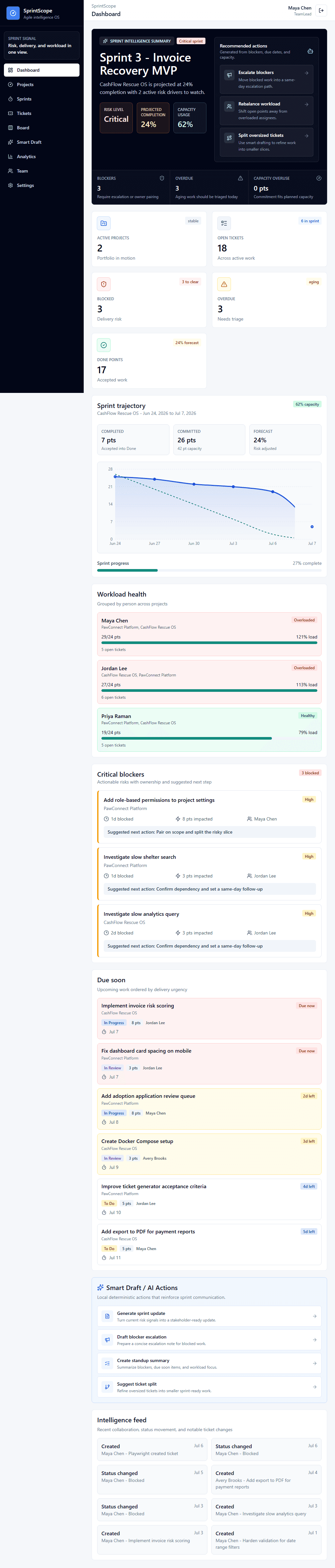
Task: Open Team in the sidebar
Action: click(x=41, y=171)
